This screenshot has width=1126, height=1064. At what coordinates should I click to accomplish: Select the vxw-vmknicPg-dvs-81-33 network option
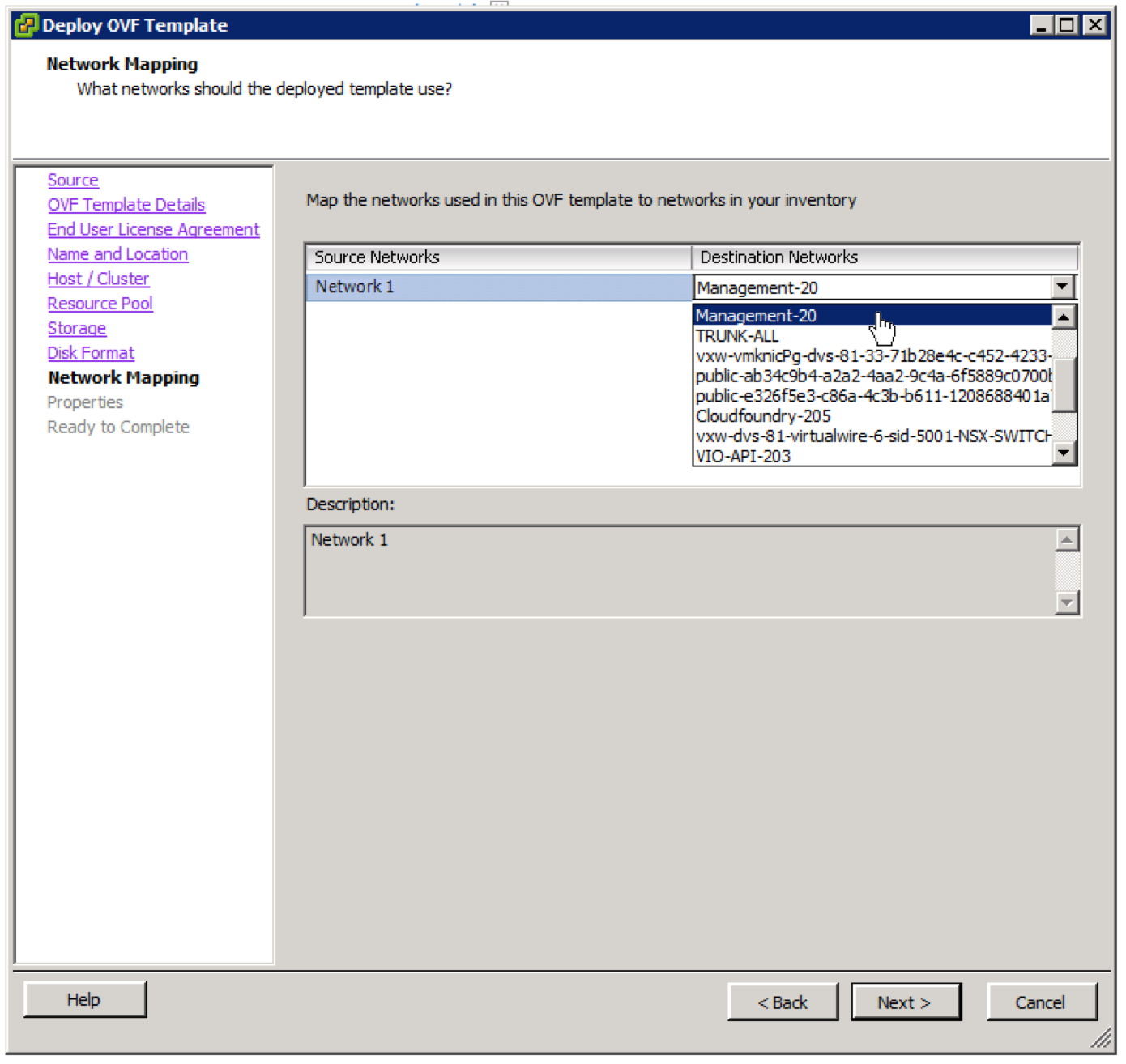(x=872, y=356)
